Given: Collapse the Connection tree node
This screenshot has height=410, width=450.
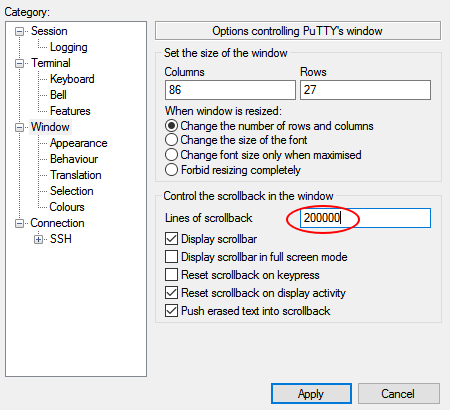Looking at the screenshot, I should (x=20, y=223).
